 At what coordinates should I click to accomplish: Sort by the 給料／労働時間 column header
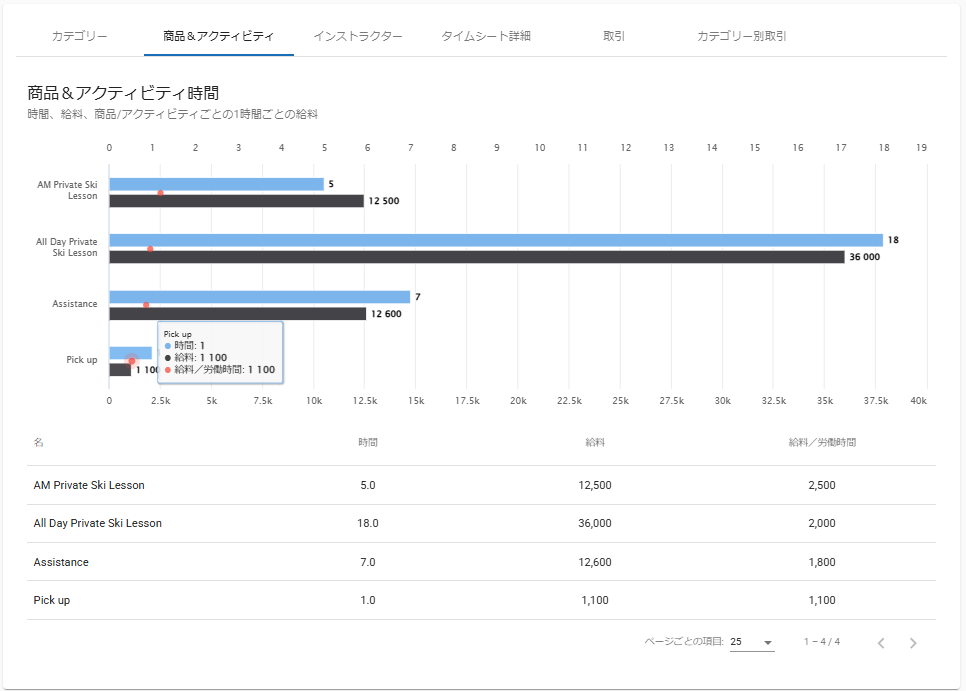click(822, 442)
